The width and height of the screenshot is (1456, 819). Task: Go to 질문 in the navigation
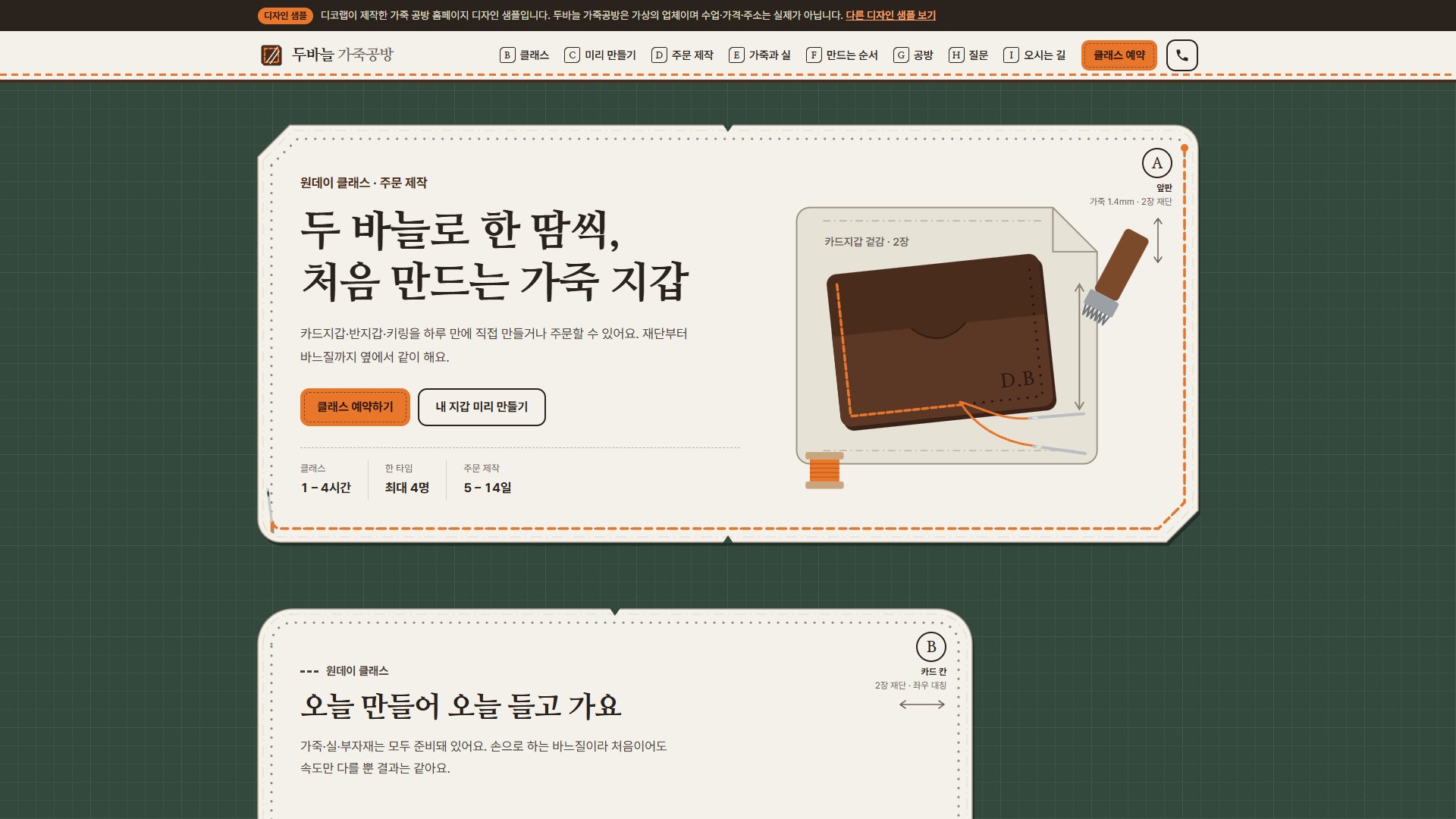[x=969, y=55]
